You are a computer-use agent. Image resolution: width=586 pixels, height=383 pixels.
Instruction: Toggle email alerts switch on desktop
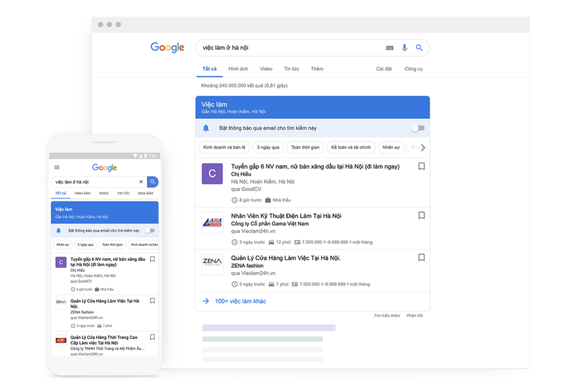point(418,128)
